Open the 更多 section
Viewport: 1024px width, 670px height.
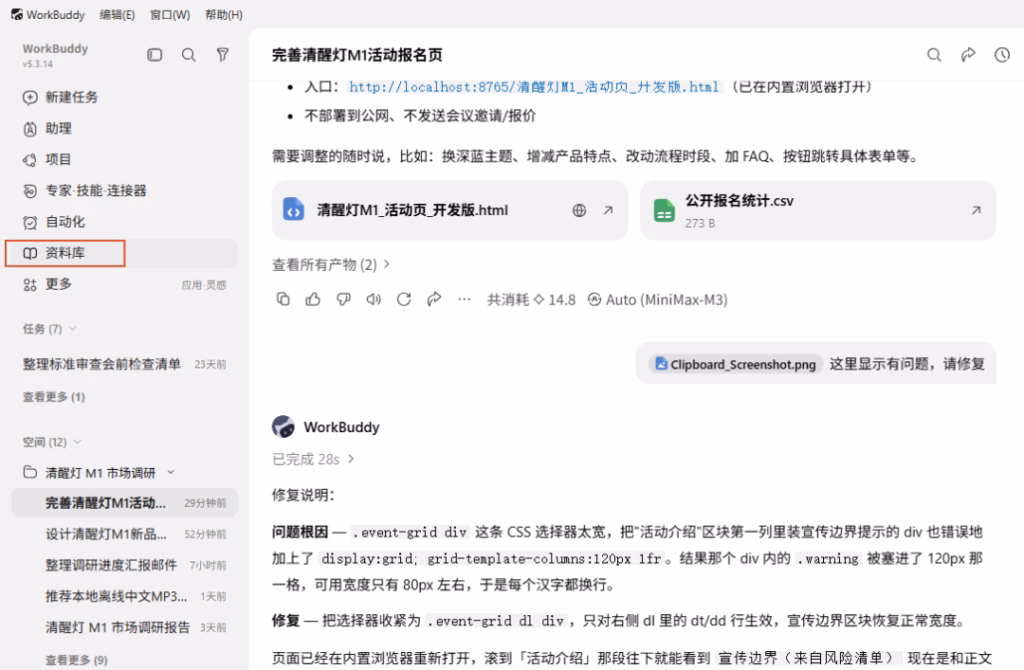(47, 284)
